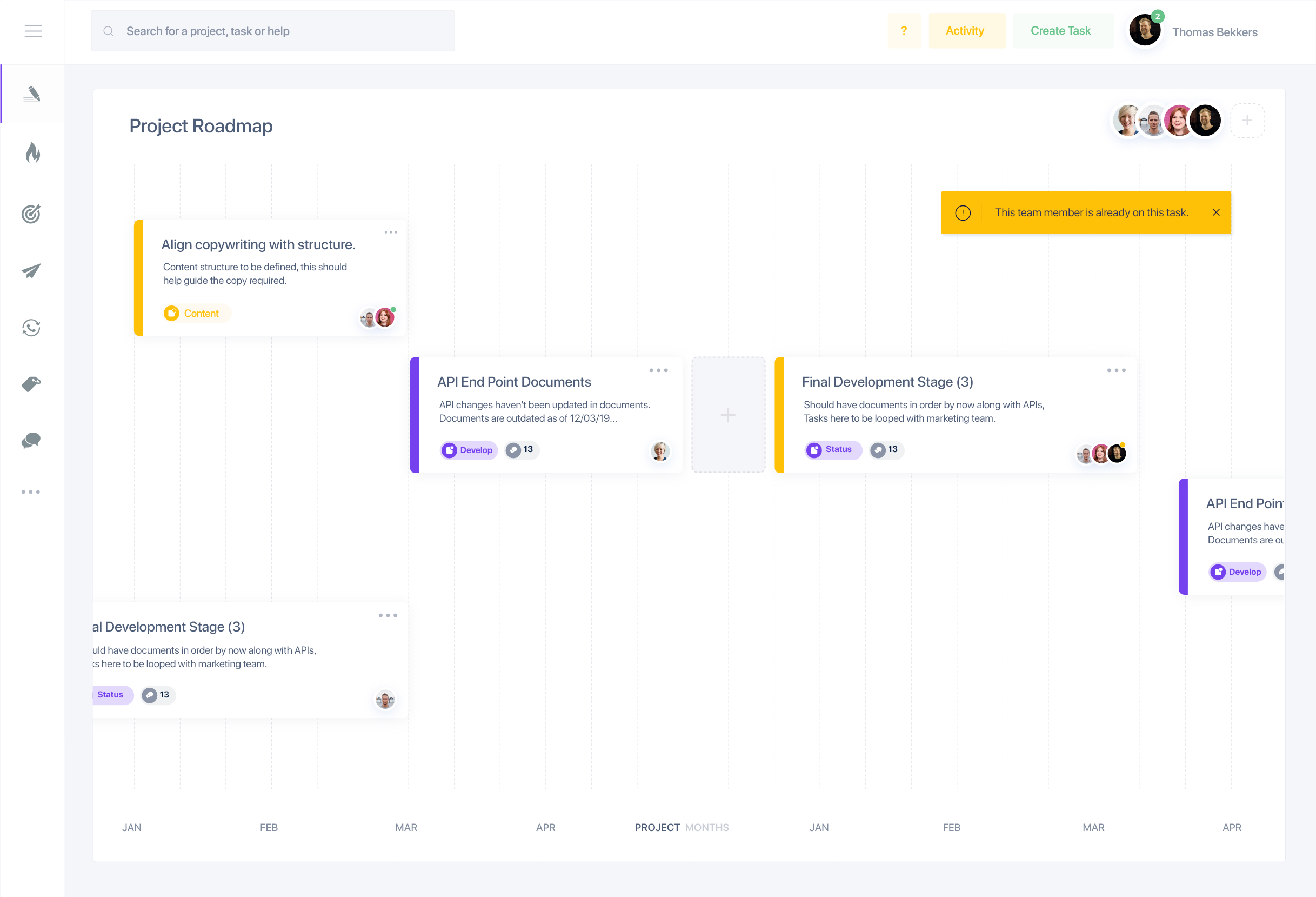Click the phone call sidebar icon
The image size is (1316, 897).
[x=31, y=328]
